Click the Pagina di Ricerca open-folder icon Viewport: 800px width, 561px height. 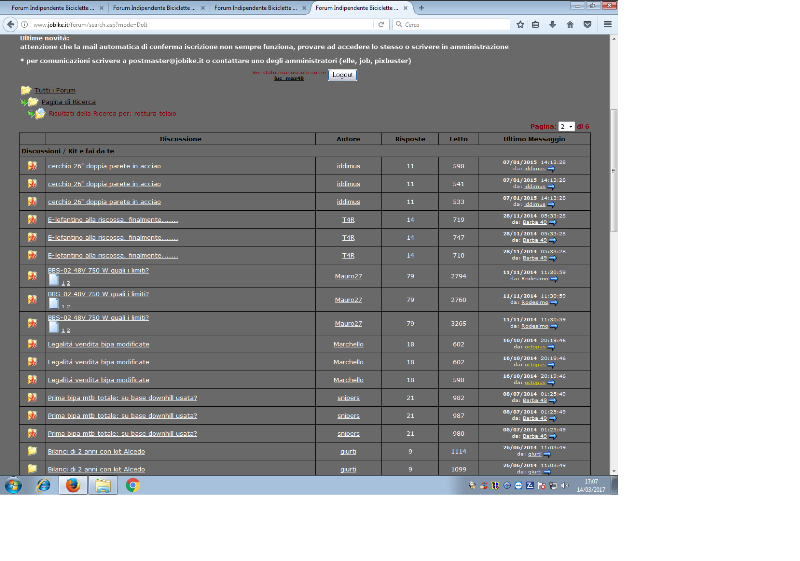(33, 101)
